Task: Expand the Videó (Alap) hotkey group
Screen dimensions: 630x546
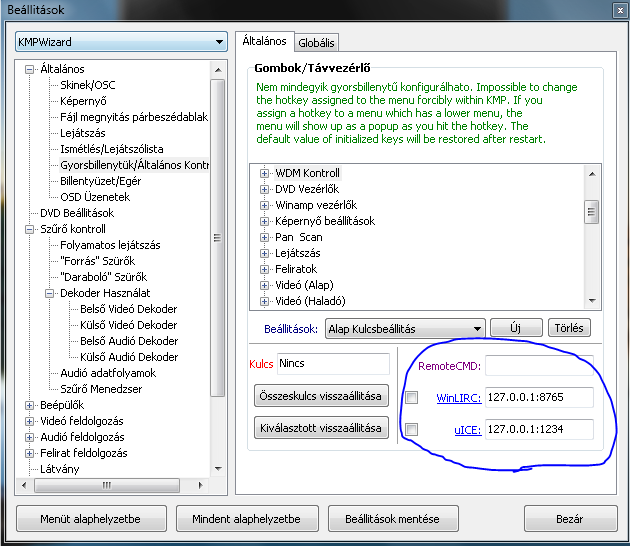Action: (x=264, y=285)
